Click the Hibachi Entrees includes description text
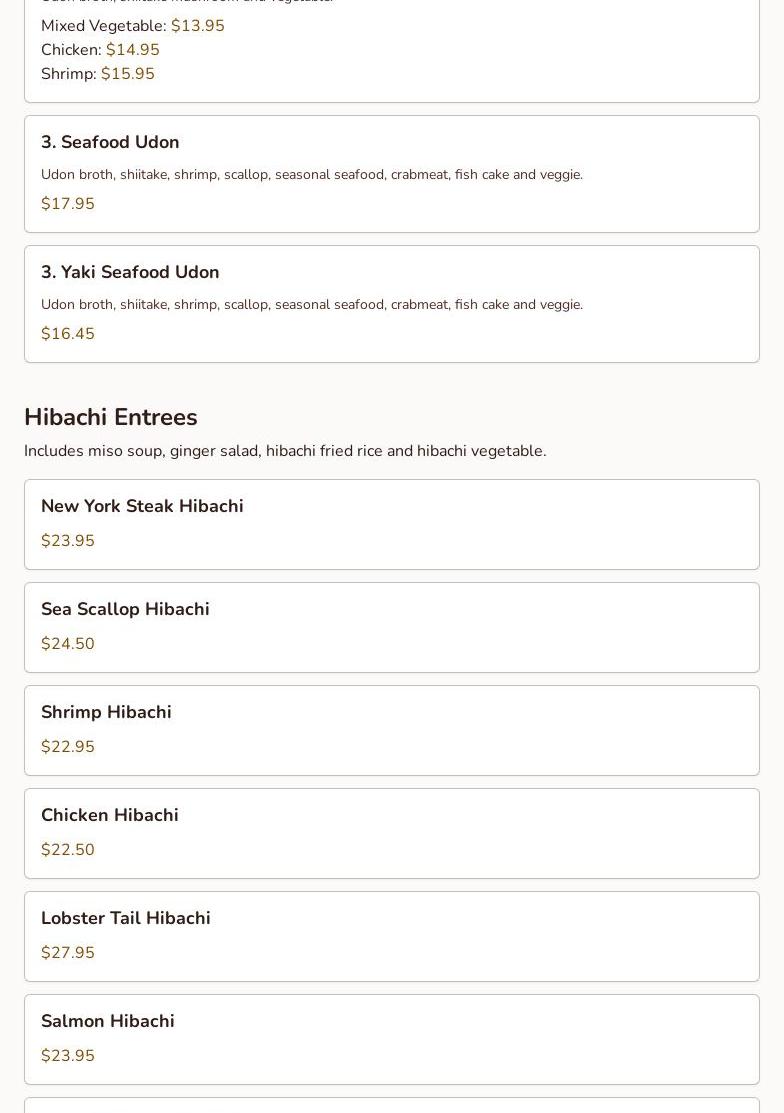Image resolution: width=784 pixels, height=1113 pixels. tap(285, 451)
